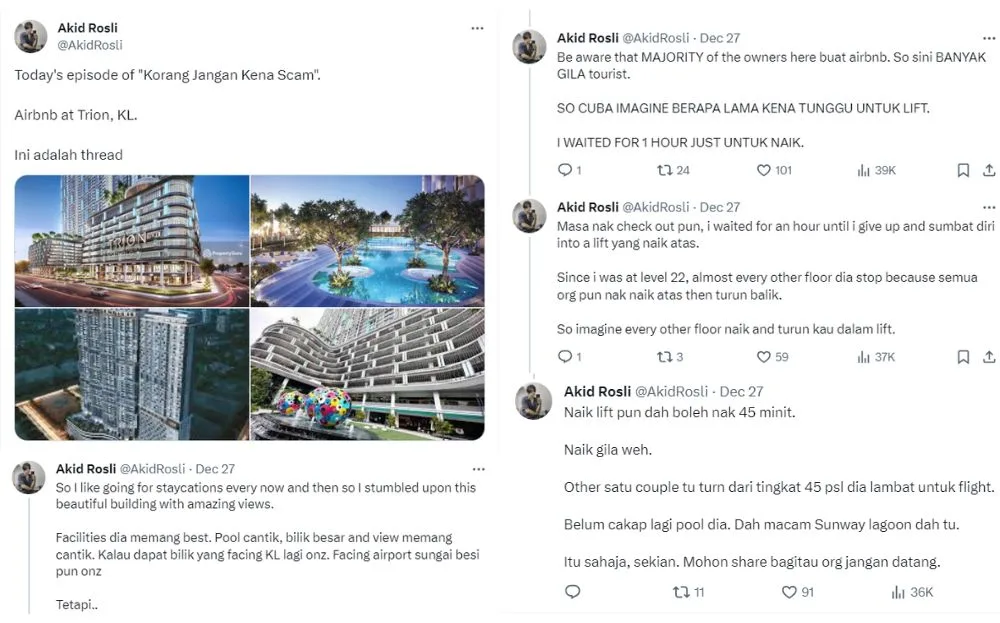Reply to the 1 HOUR lift wait tweet

564,170
